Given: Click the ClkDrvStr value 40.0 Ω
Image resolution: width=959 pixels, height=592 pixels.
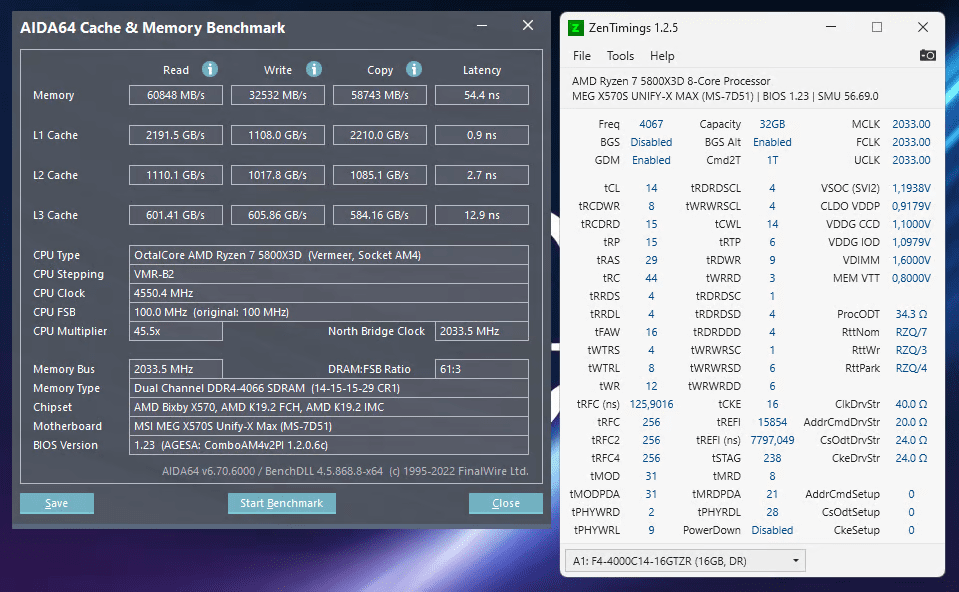Looking at the screenshot, I should tap(911, 404).
